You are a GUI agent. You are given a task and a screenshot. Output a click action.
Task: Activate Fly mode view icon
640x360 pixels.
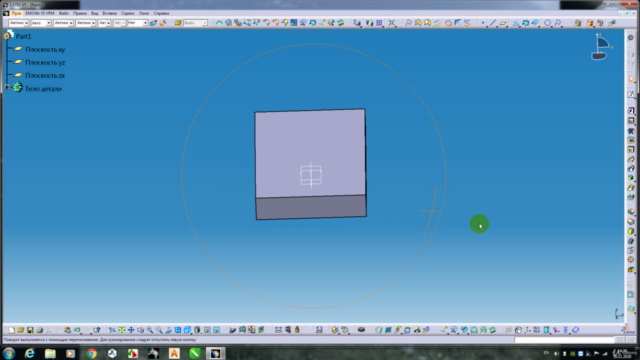(x=112, y=330)
